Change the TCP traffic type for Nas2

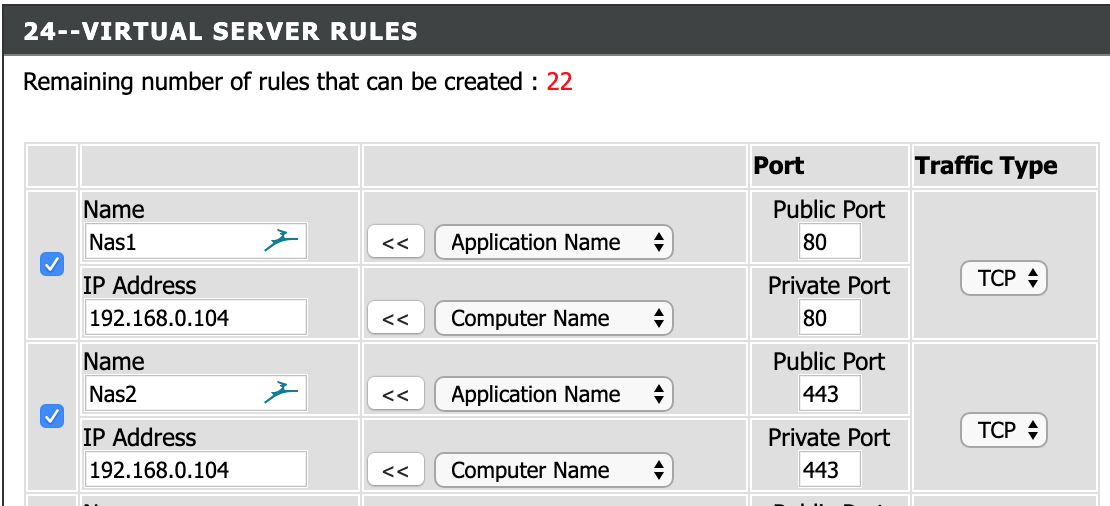pyautogui.click(x=1003, y=430)
